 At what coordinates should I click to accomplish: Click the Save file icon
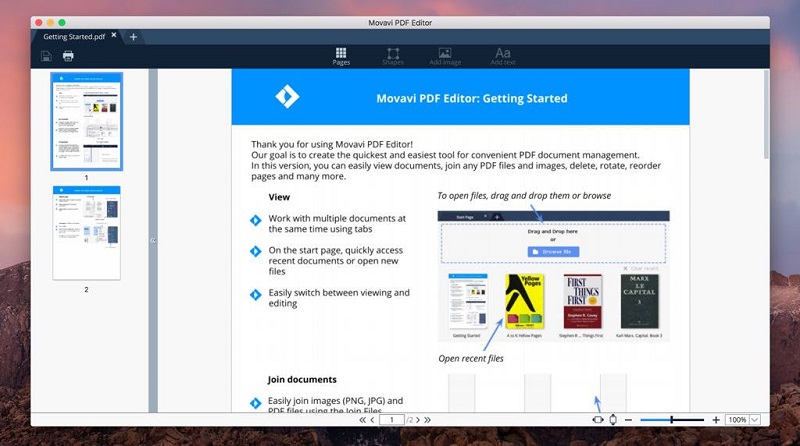click(x=47, y=56)
